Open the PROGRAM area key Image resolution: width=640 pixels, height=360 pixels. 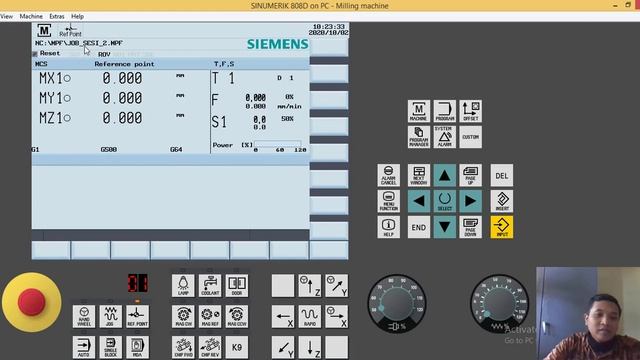[444, 111]
